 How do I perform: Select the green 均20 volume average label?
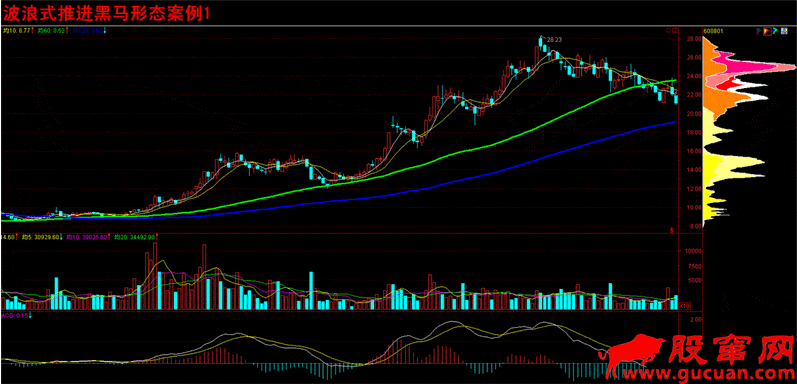(x=135, y=237)
